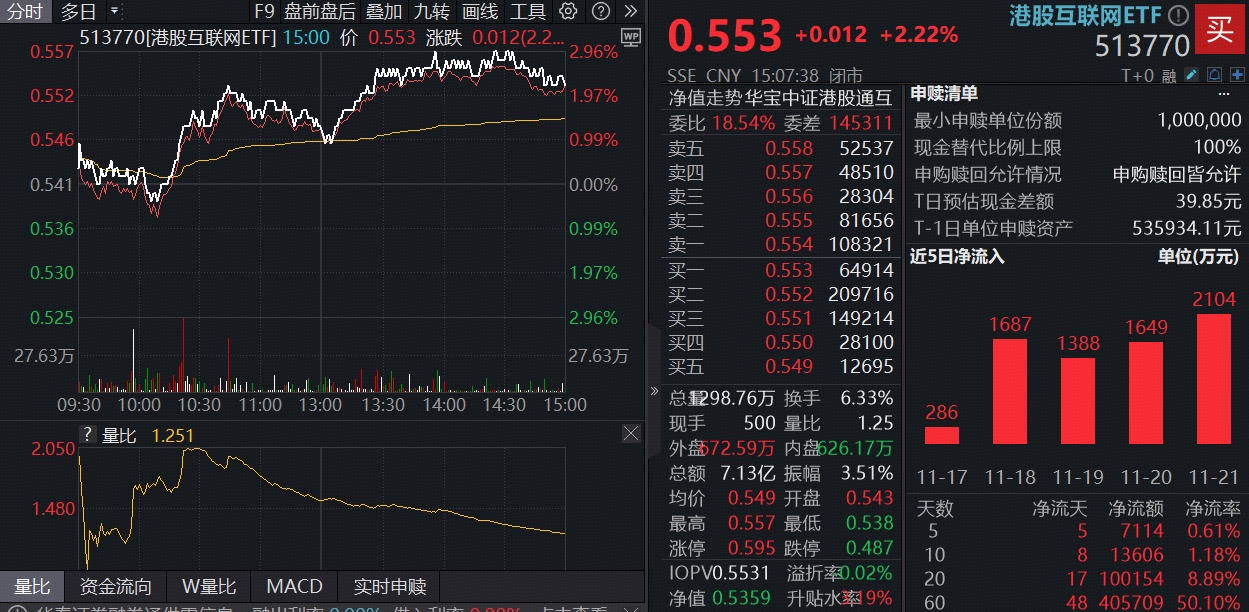This screenshot has height=612, width=1249.
Task: Click the 11-21 net inflow bar
Action: [1213, 379]
